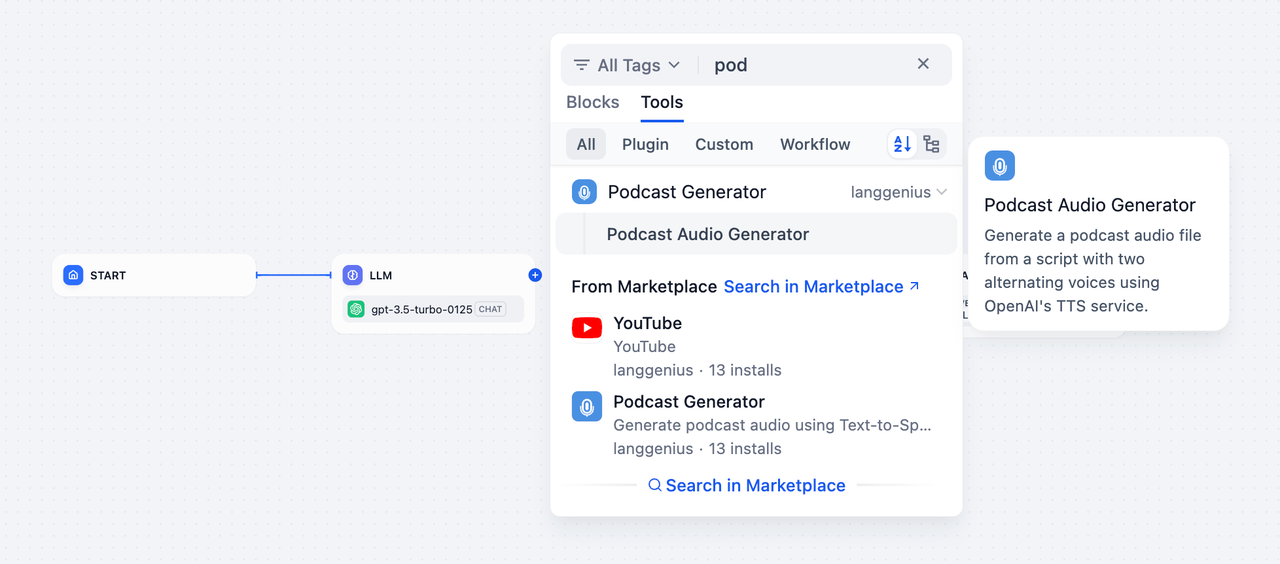Click the gpt-3.5-turbo-0125 model icon
Screen dimensions: 1280x564
(356, 309)
